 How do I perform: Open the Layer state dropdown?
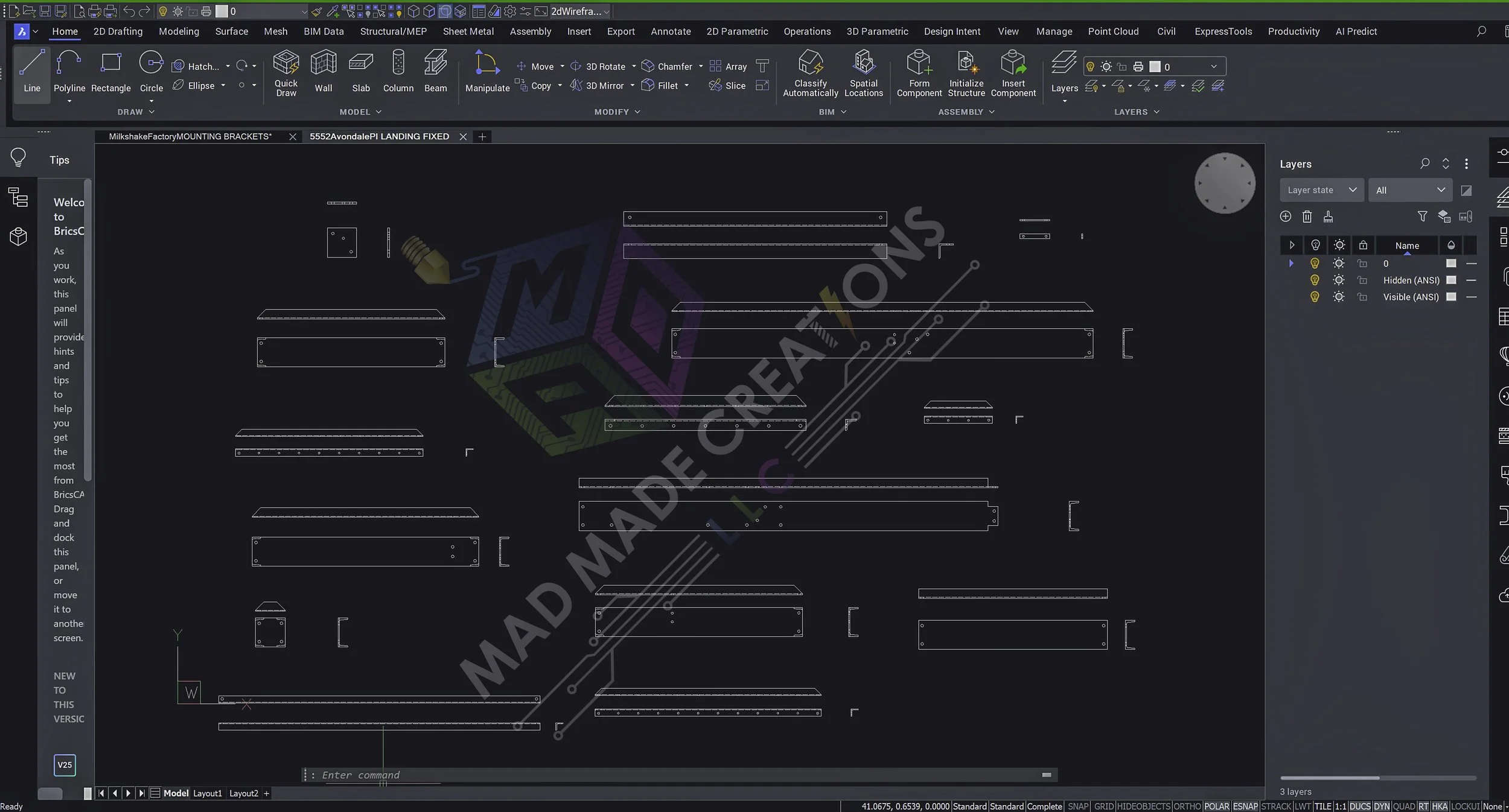[x=1321, y=190]
